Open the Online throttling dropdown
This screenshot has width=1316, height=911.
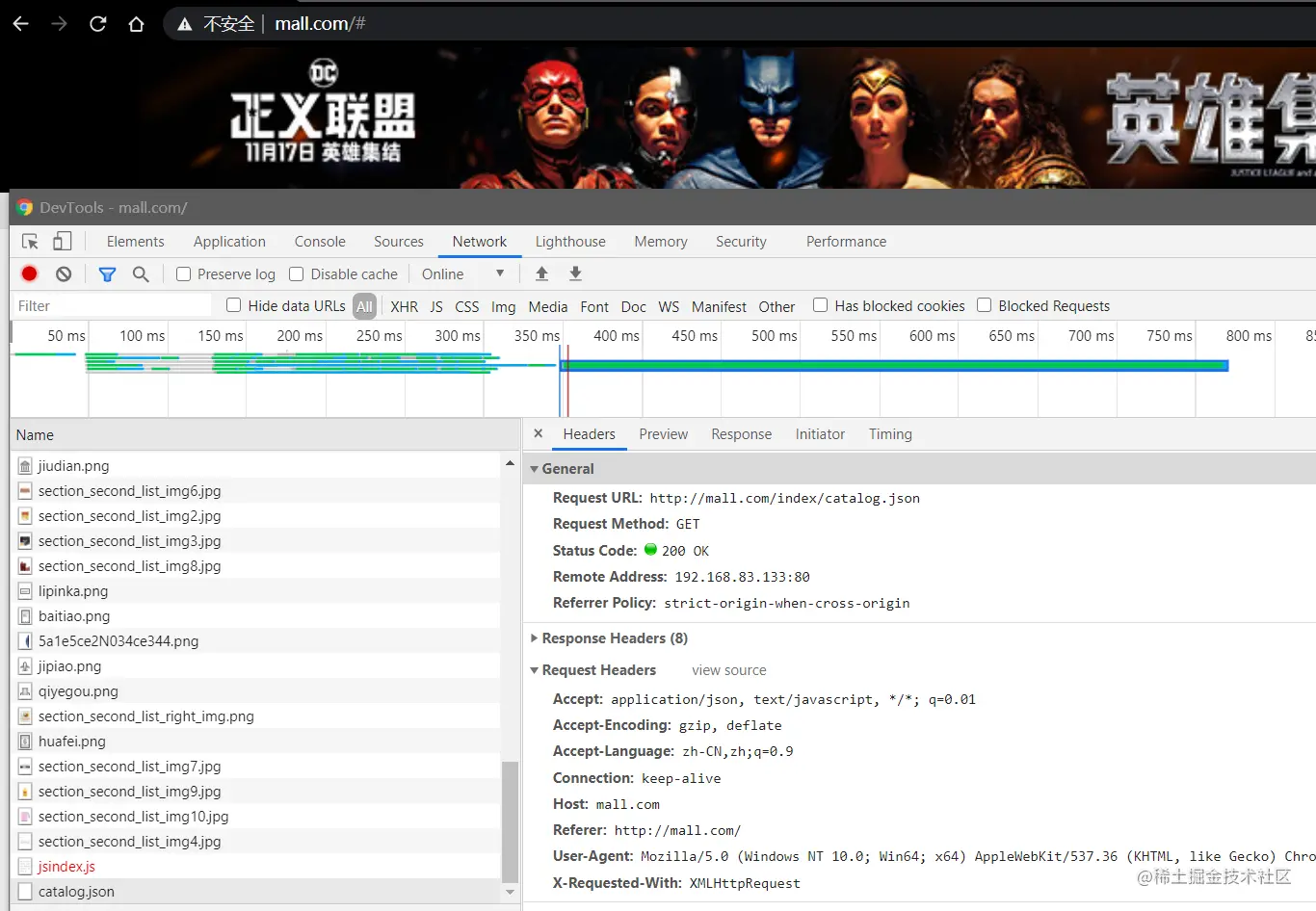[x=463, y=273]
